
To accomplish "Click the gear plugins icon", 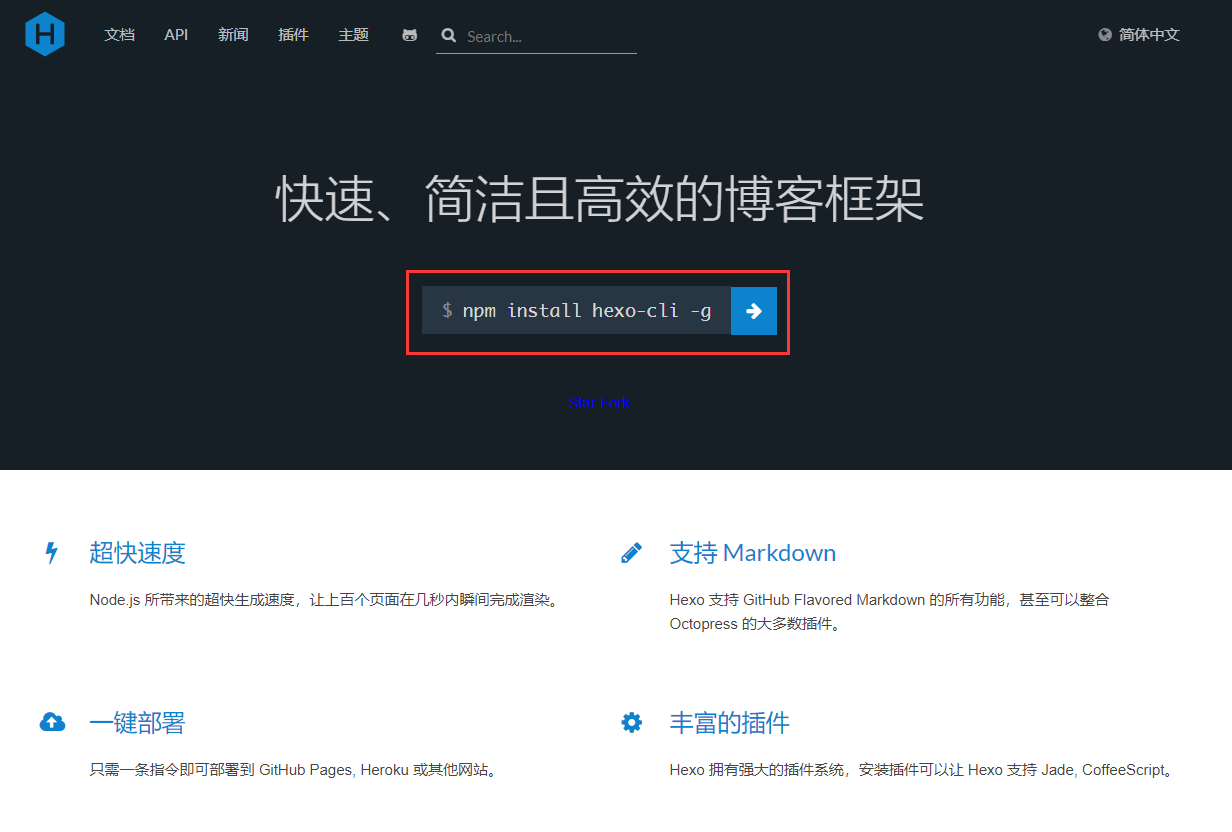I will pyautogui.click(x=631, y=722).
